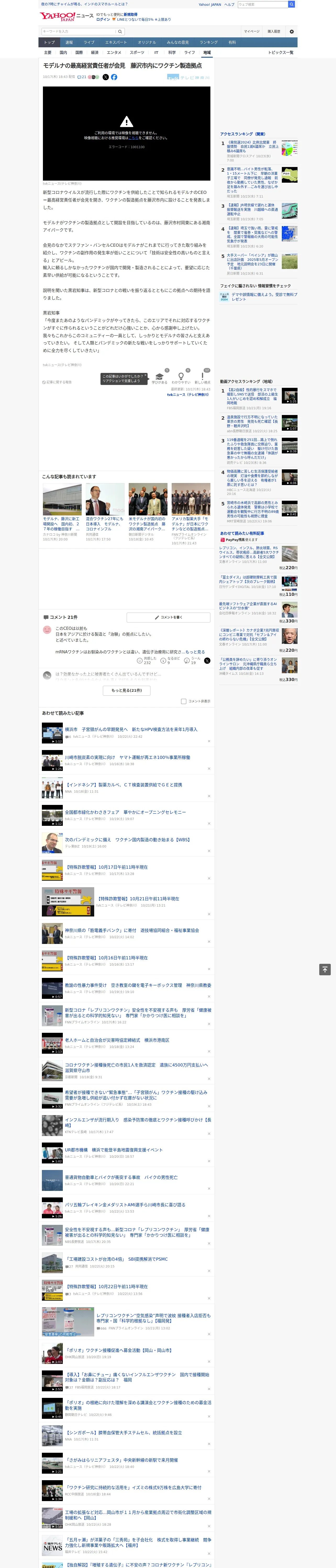Share article on Facebook icon
This screenshot has height=1568, width=336.
(114, 77)
